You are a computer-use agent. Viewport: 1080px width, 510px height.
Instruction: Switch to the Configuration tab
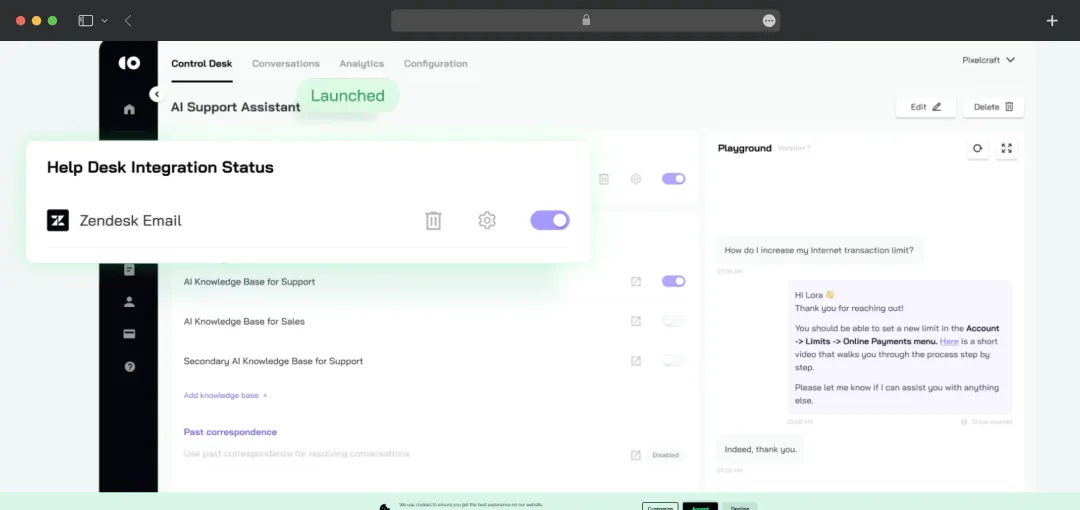(435, 63)
